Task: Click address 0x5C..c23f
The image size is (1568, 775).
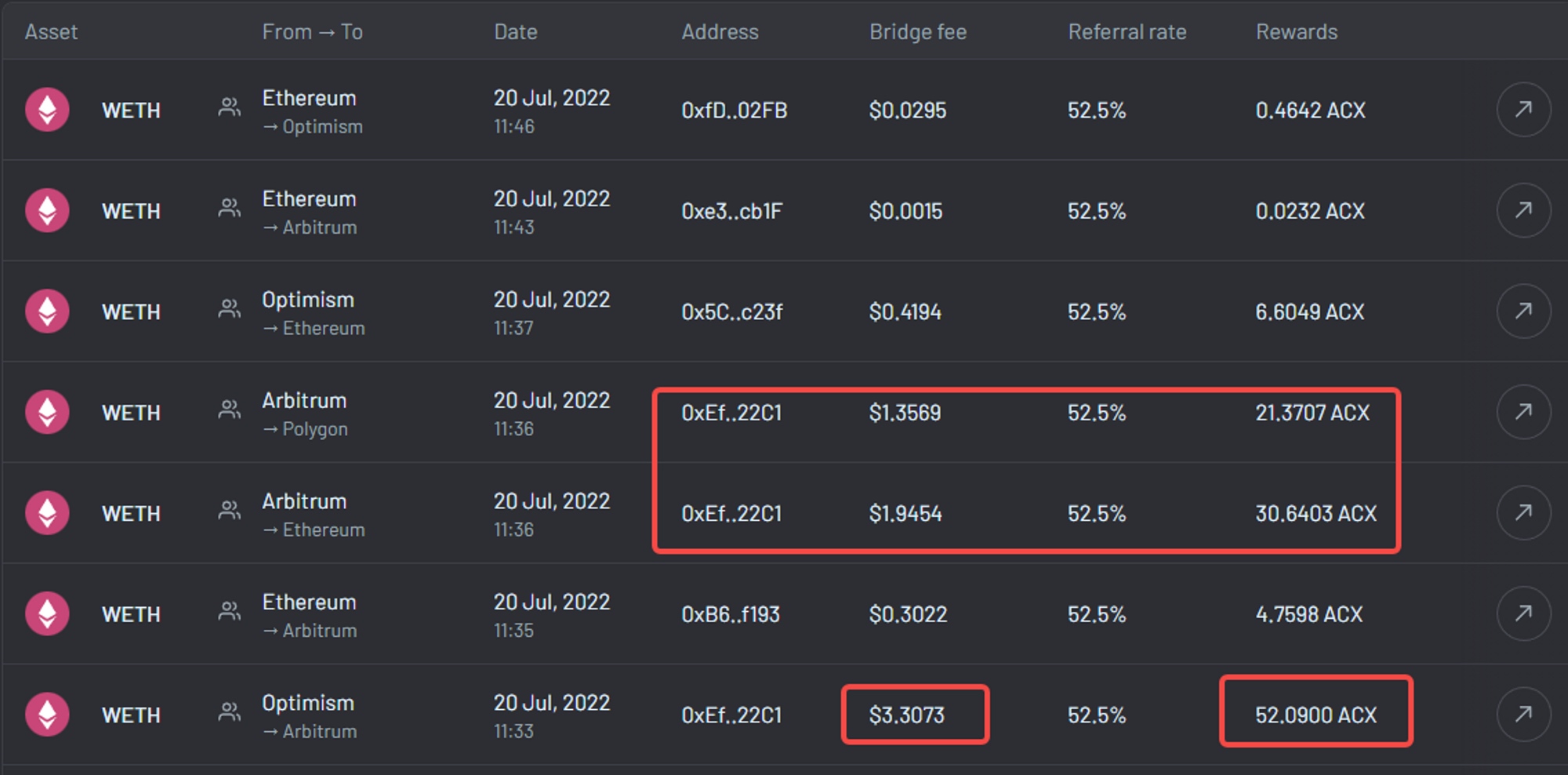Action: (x=732, y=312)
